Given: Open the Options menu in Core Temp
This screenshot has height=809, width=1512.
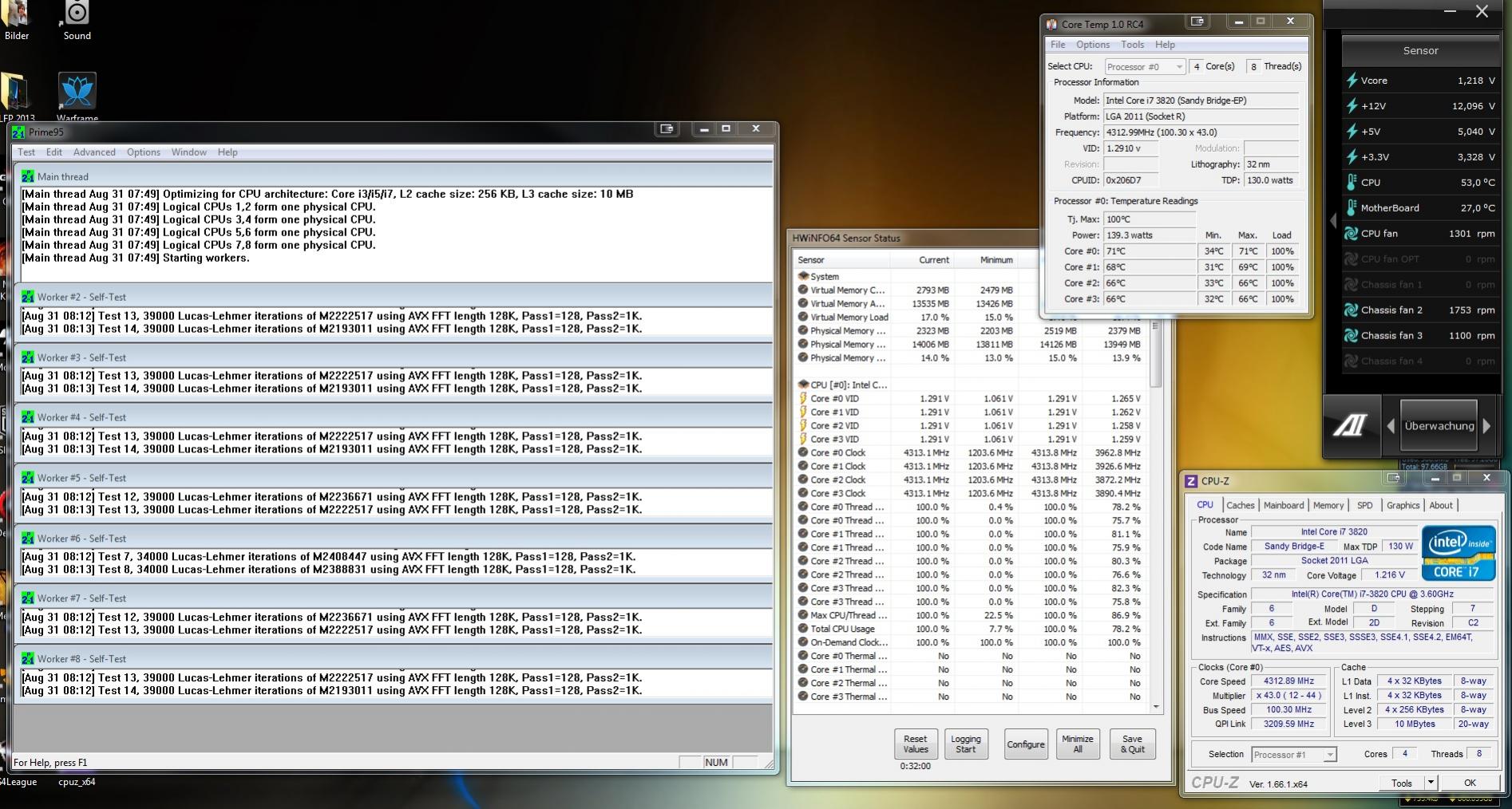Looking at the screenshot, I should pos(1093,45).
